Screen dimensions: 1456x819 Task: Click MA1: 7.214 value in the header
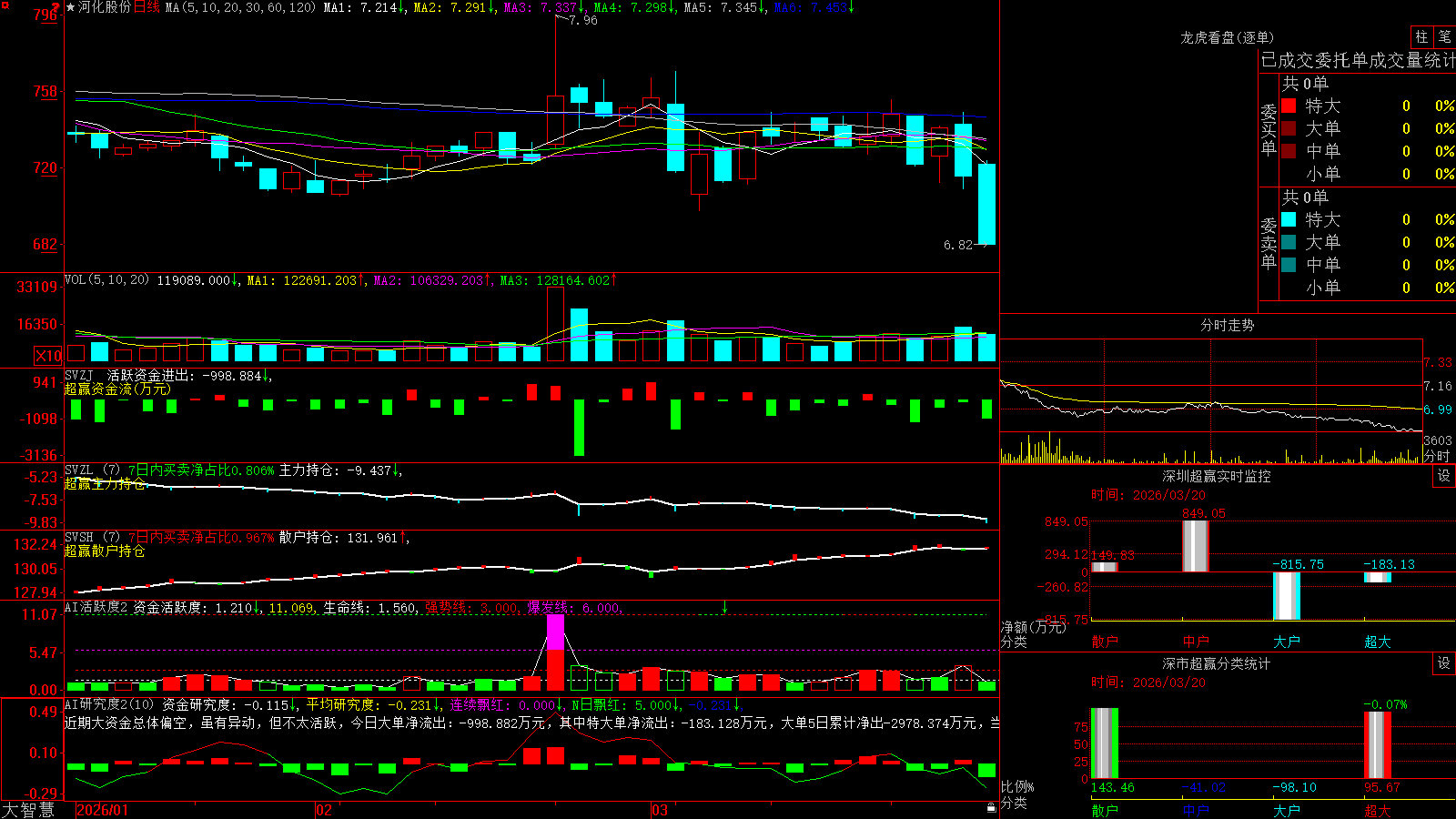pyautogui.click(x=364, y=7)
